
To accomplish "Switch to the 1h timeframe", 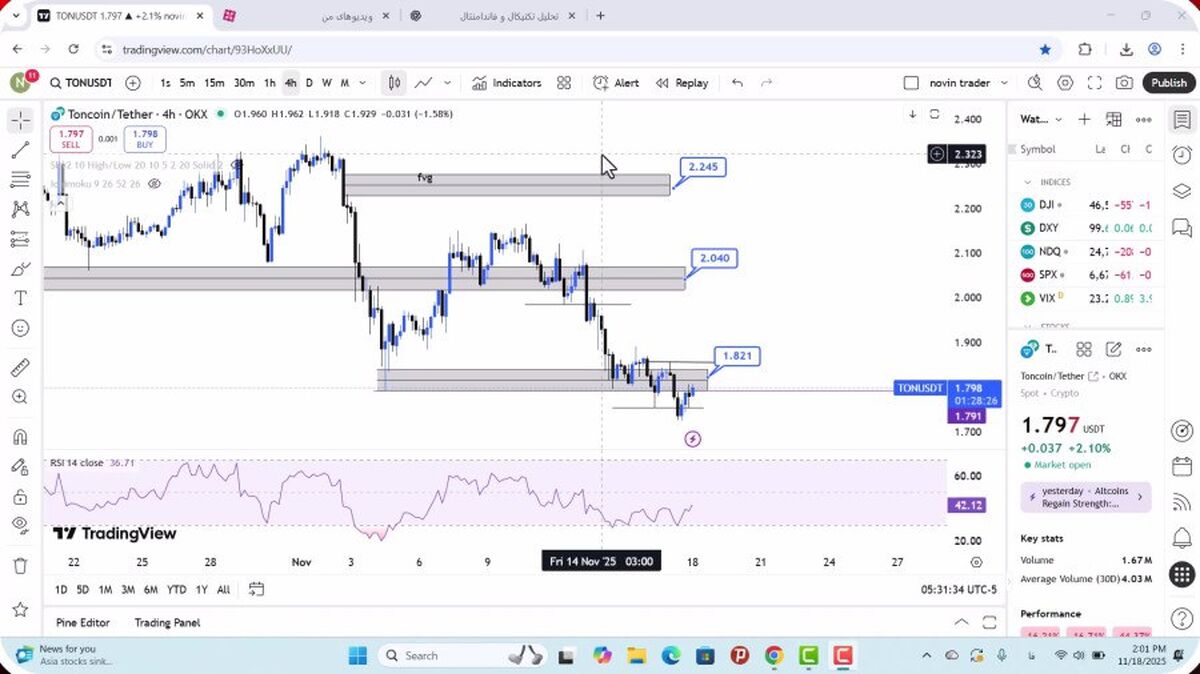I will coord(269,83).
